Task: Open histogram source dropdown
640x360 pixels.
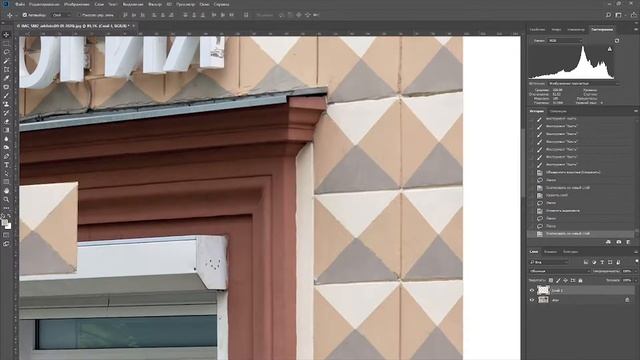Action: point(583,84)
